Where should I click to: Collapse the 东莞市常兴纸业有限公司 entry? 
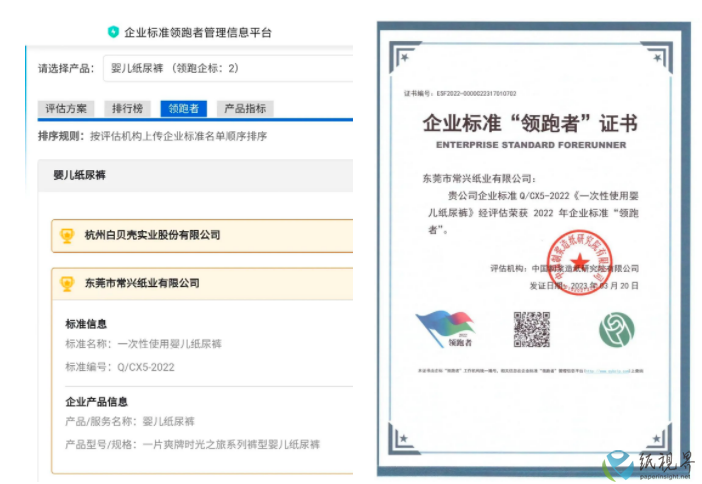pos(202,283)
